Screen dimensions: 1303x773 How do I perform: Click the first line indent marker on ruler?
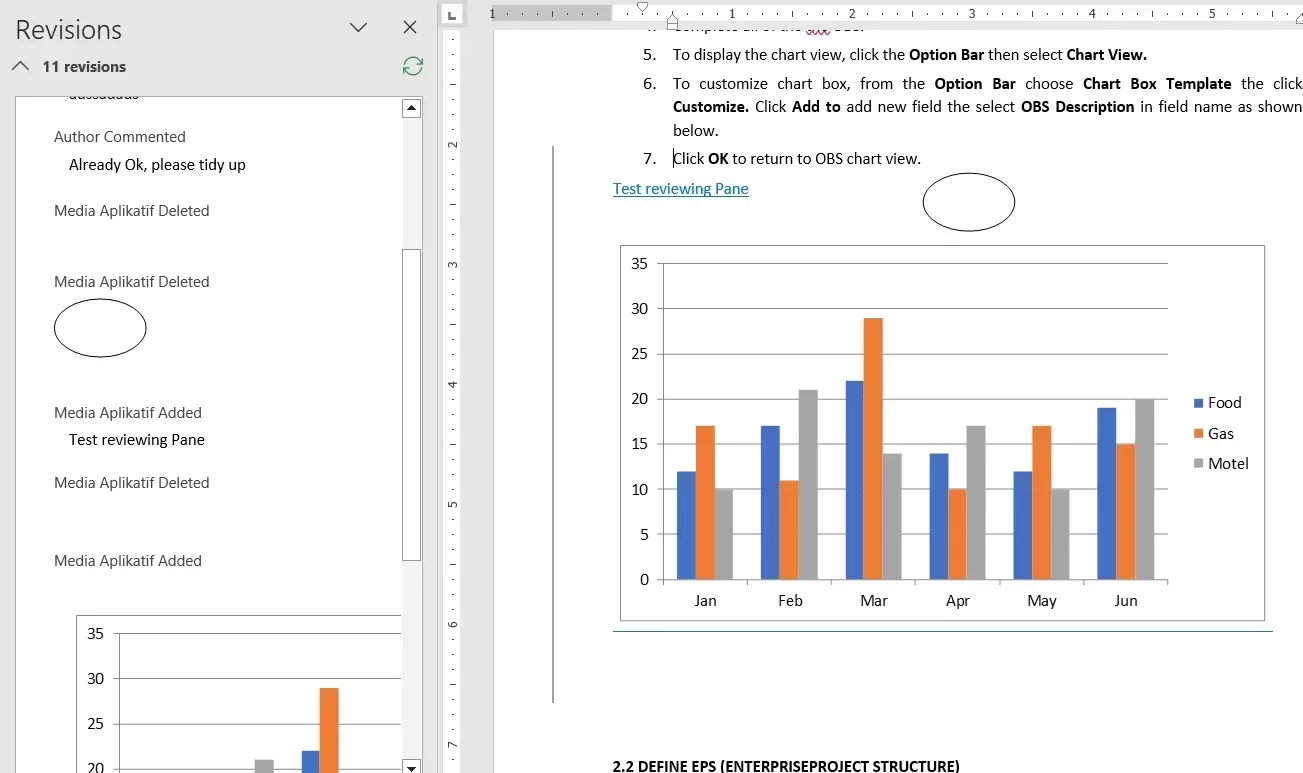coord(642,7)
